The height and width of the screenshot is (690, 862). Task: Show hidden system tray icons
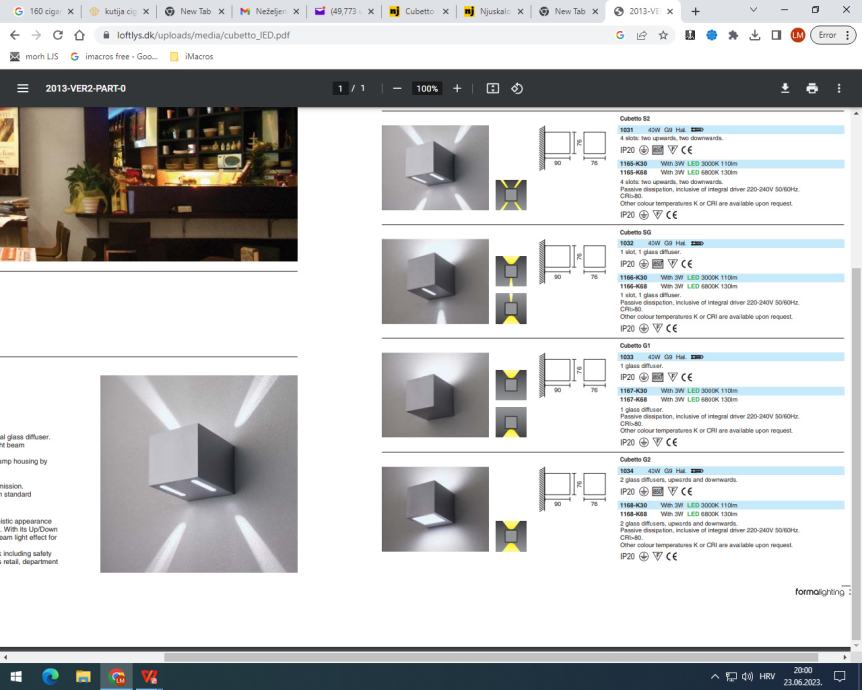714,677
